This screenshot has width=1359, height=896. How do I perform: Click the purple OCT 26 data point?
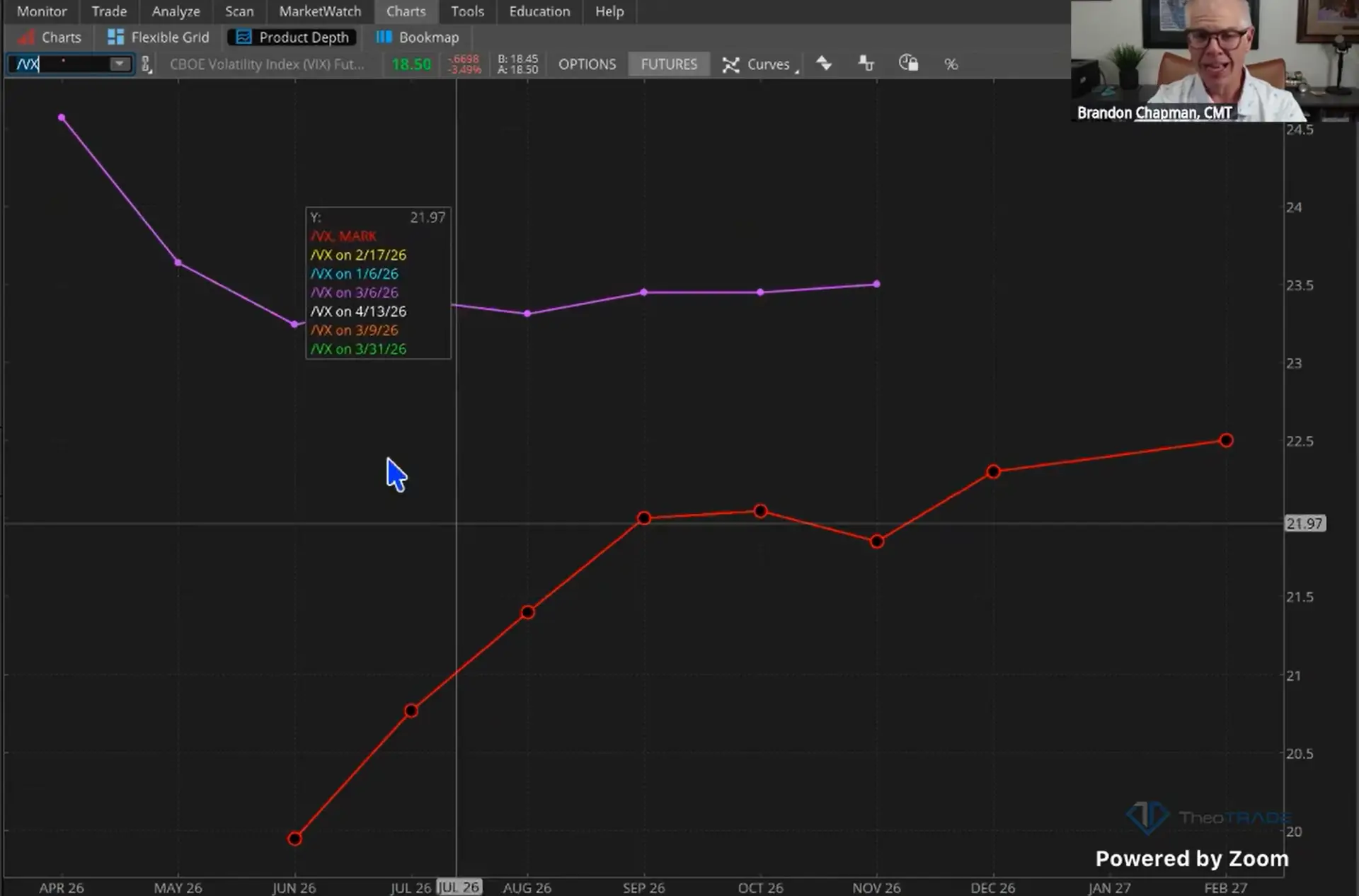tap(760, 292)
